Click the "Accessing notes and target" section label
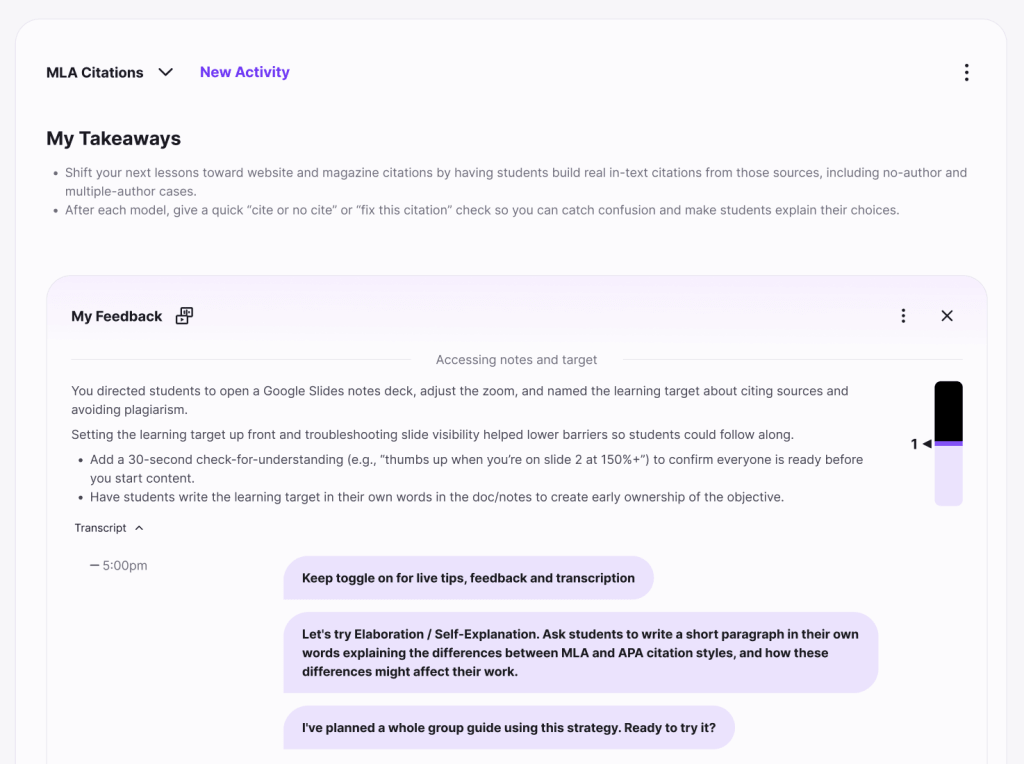Viewport: 1024px width, 764px height. pos(516,360)
